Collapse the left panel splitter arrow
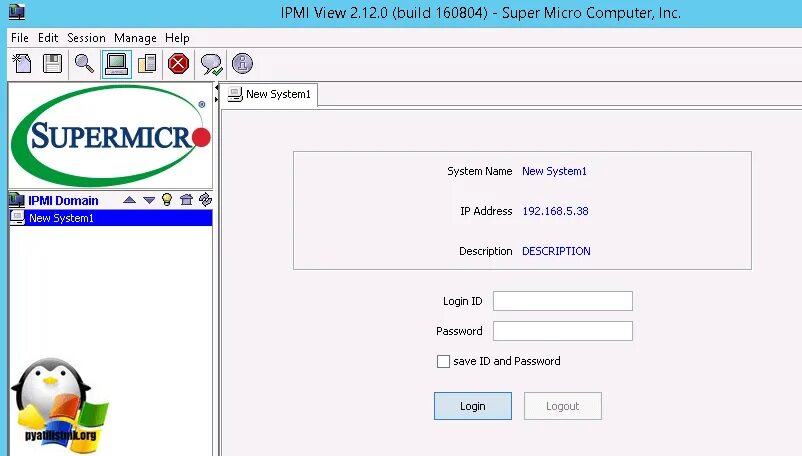802x456 pixels. 216,88
